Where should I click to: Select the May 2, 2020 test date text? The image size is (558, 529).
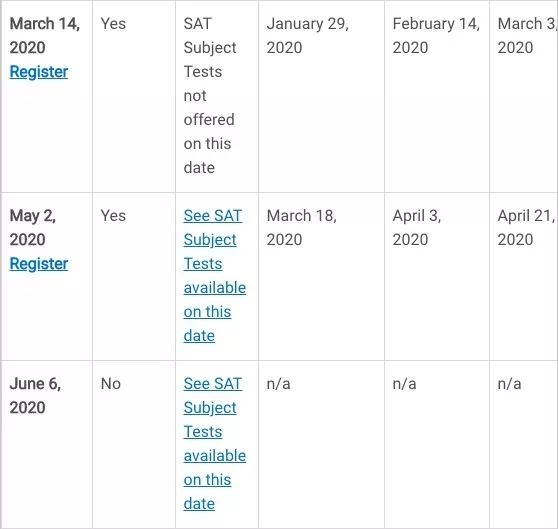[x=32, y=227]
